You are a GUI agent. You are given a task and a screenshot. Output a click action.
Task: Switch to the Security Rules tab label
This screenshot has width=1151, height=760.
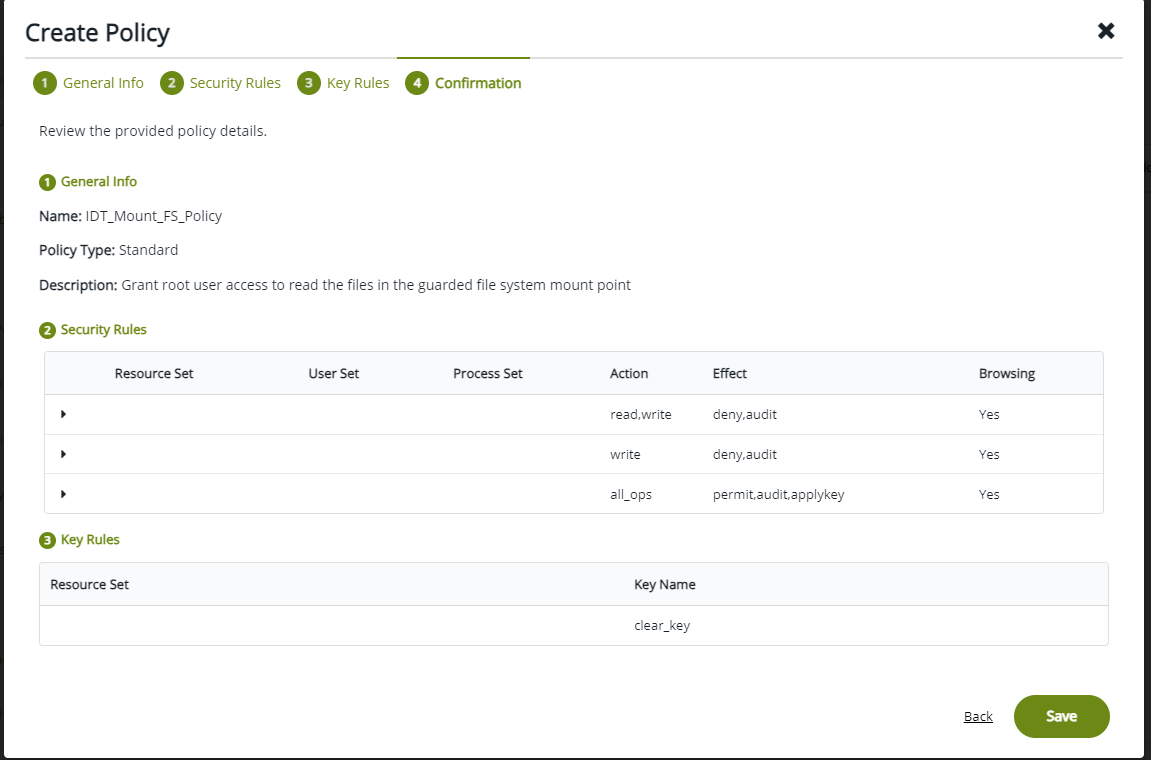[x=235, y=83]
